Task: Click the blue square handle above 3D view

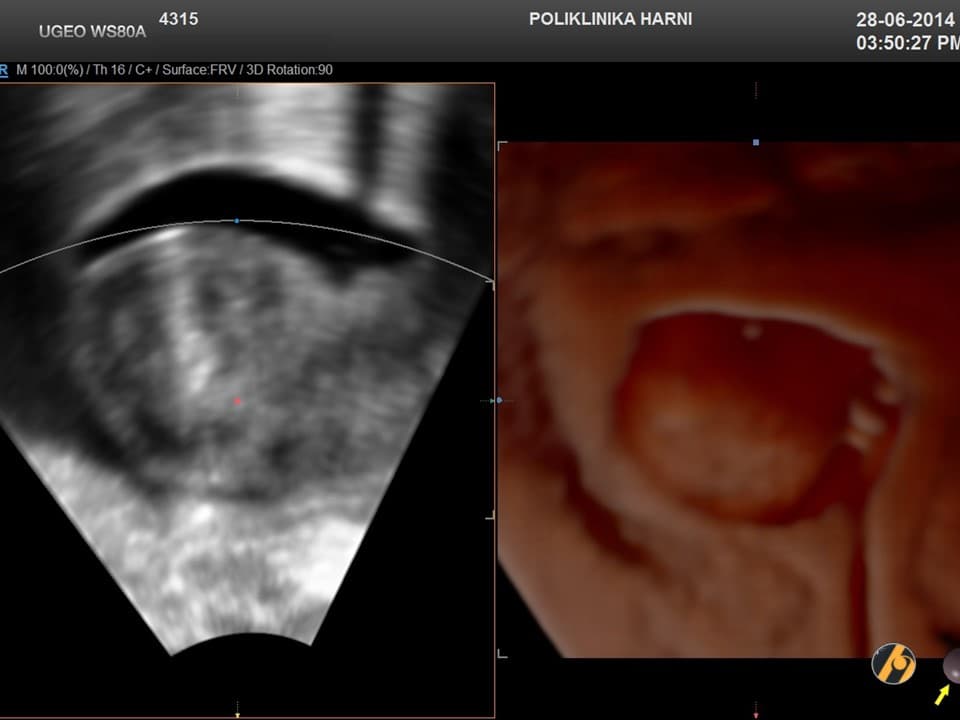Action: pos(756,143)
